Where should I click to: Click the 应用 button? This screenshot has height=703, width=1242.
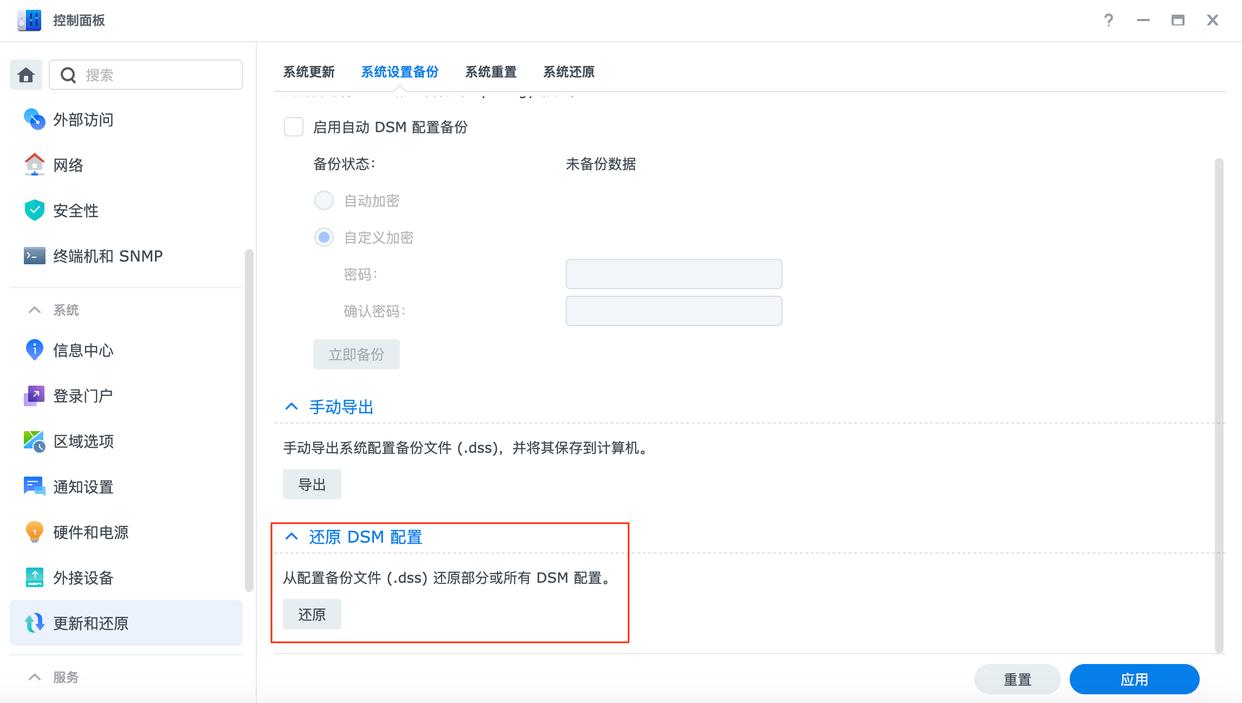coord(1134,679)
